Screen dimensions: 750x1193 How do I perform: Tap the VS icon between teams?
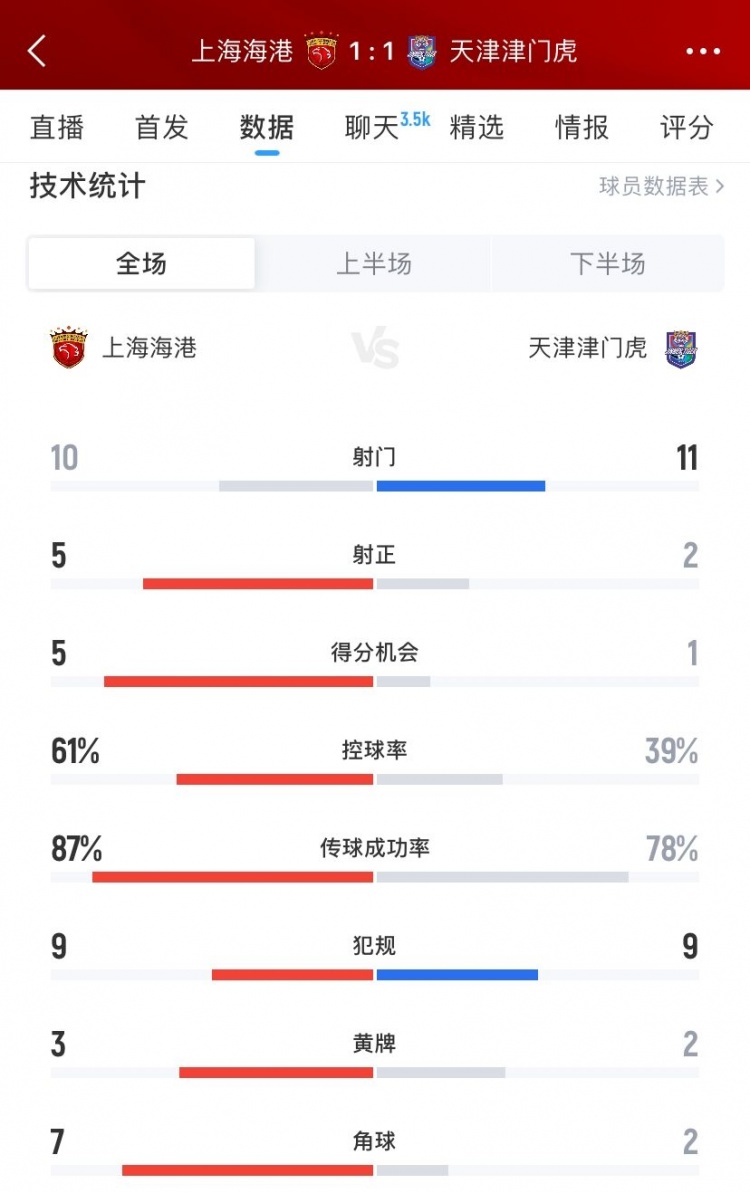[376, 350]
